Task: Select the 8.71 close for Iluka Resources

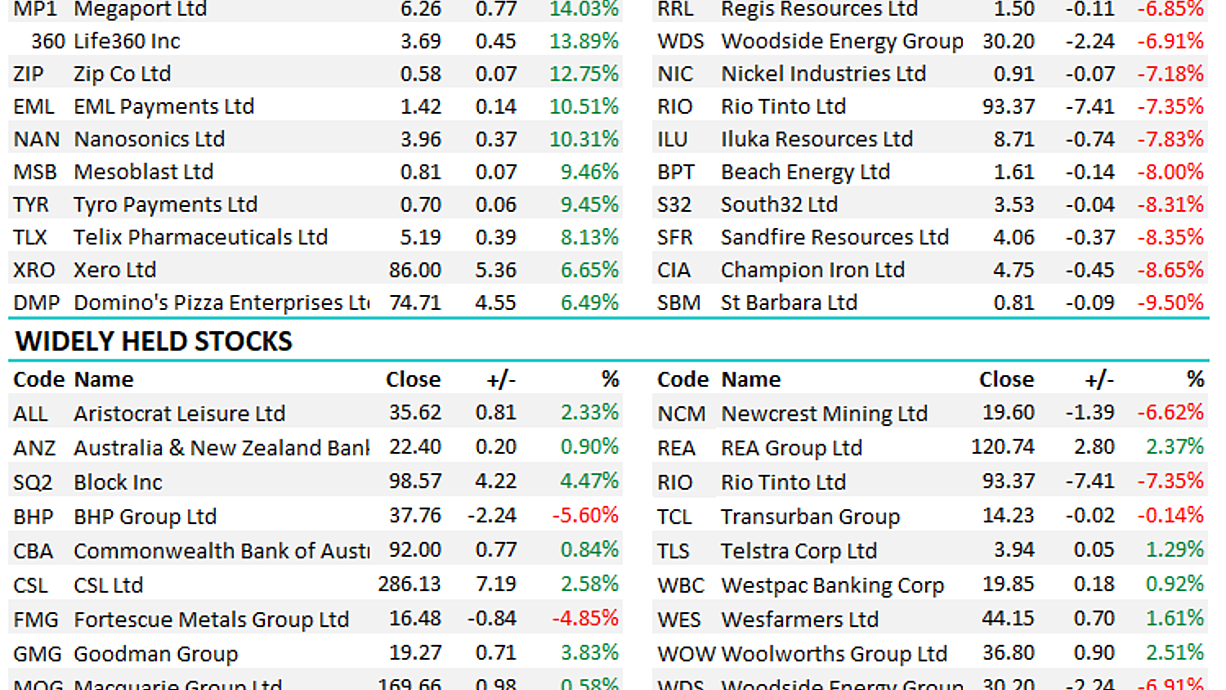Action: coord(1015,139)
